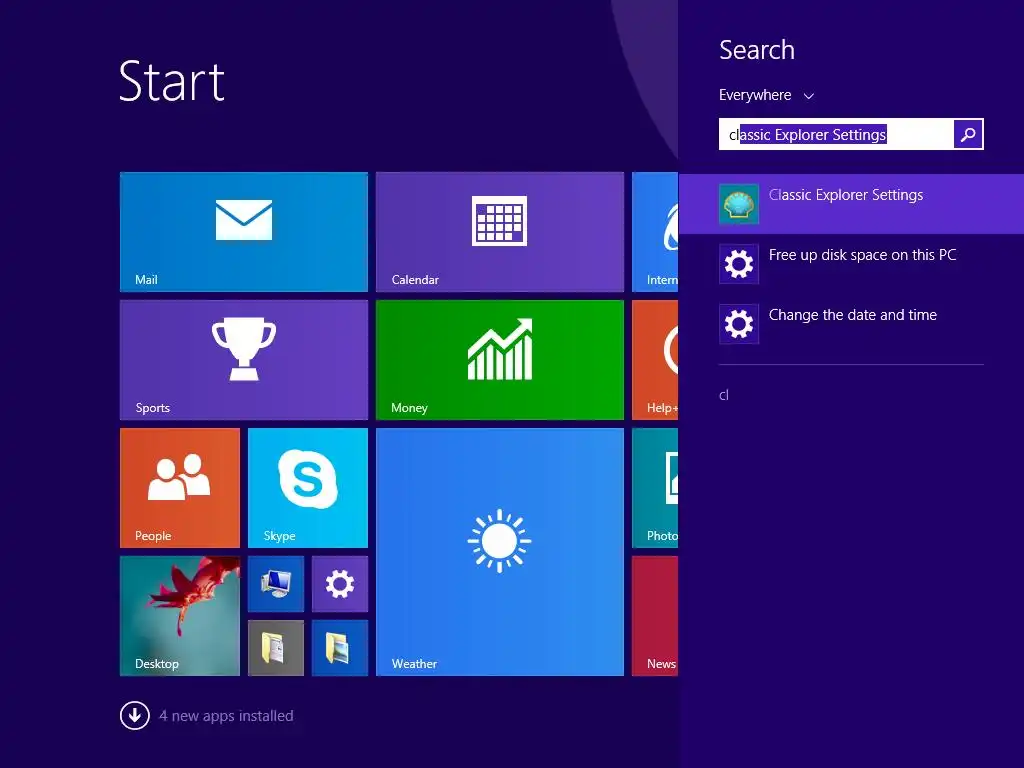Open the Help+Tips orange tile

(x=655, y=360)
